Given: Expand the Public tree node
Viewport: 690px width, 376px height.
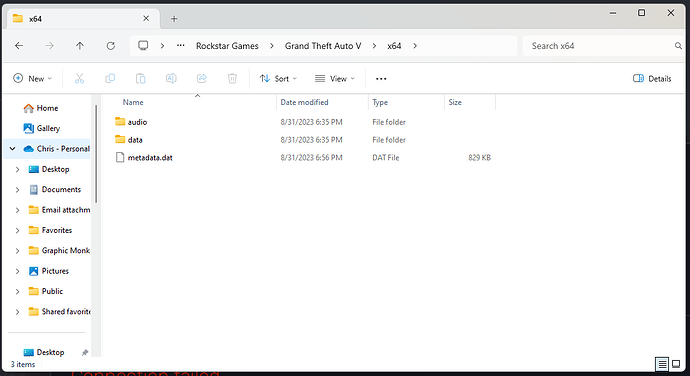Looking at the screenshot, I should (17, 291).
